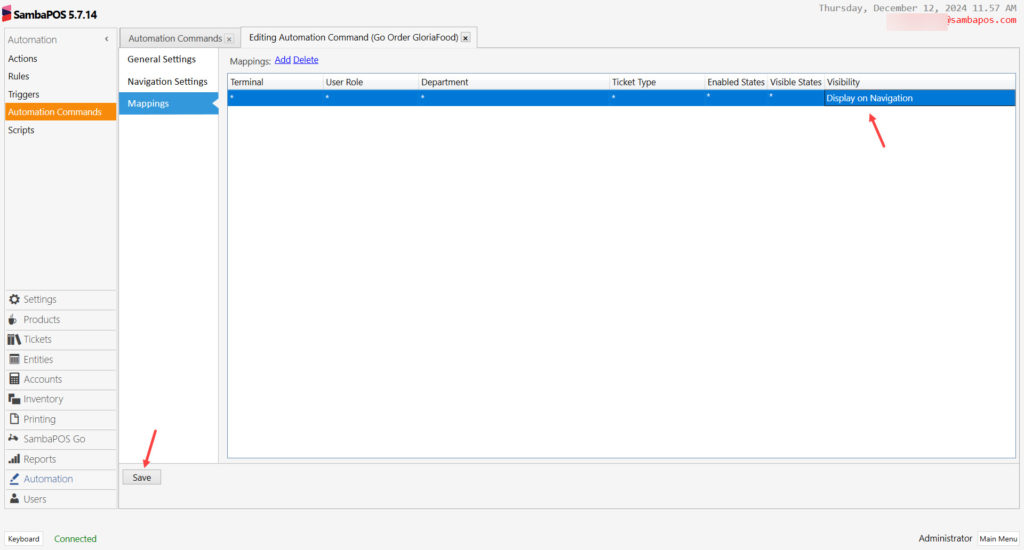The width and height of the screenshot is (1024, 550).
Task: Click the Ticket Type column header
Action: pyautogui.click(x=656, y=82)
